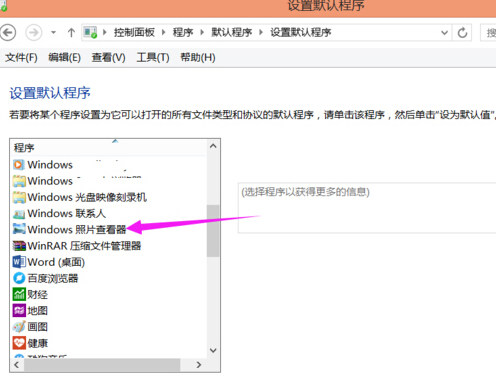This screenshot has height=375, width=496.
Task: Click the 程序 breadcrumb
Action: (183, 32)
